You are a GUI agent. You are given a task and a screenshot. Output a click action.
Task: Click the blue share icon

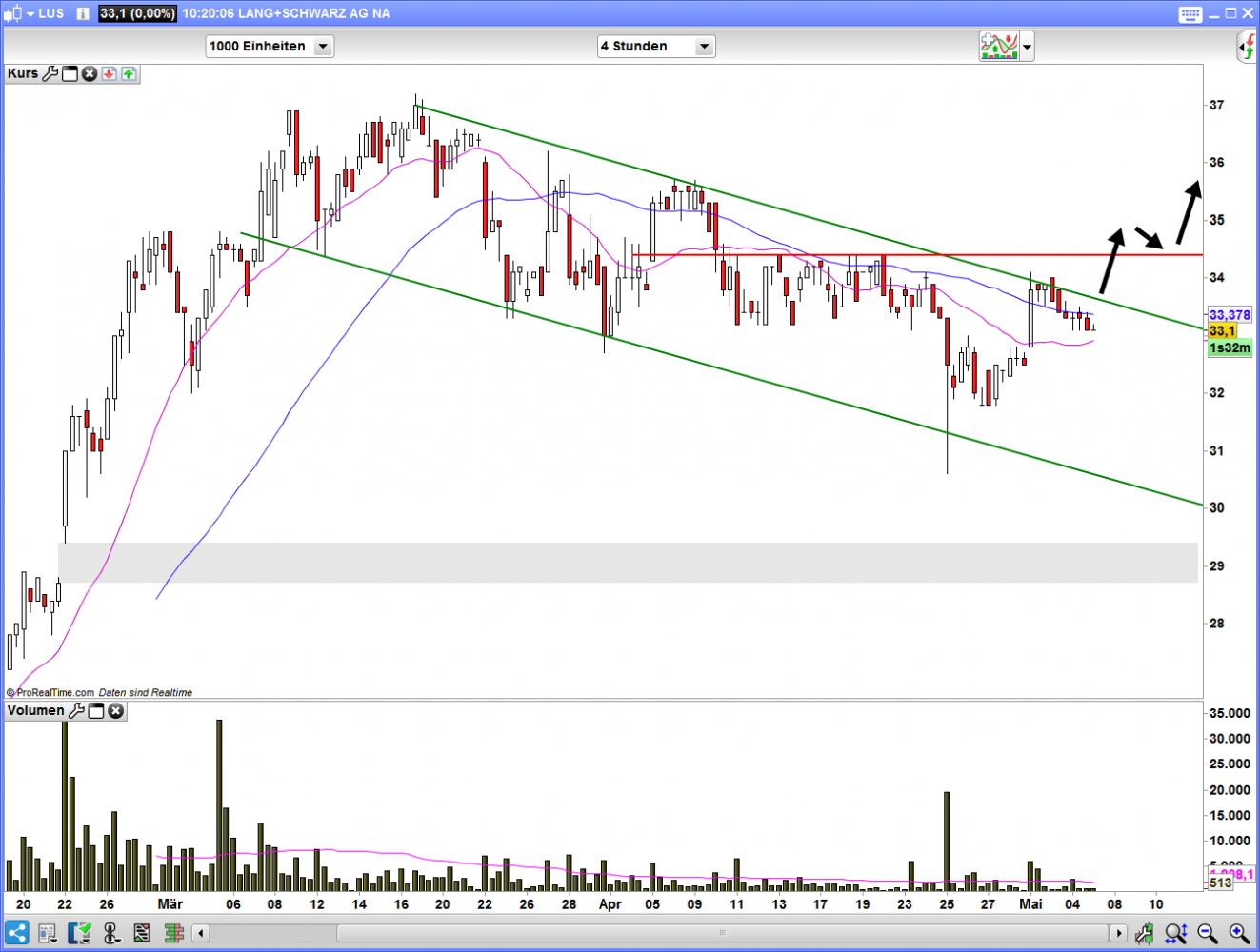(16, 932)
